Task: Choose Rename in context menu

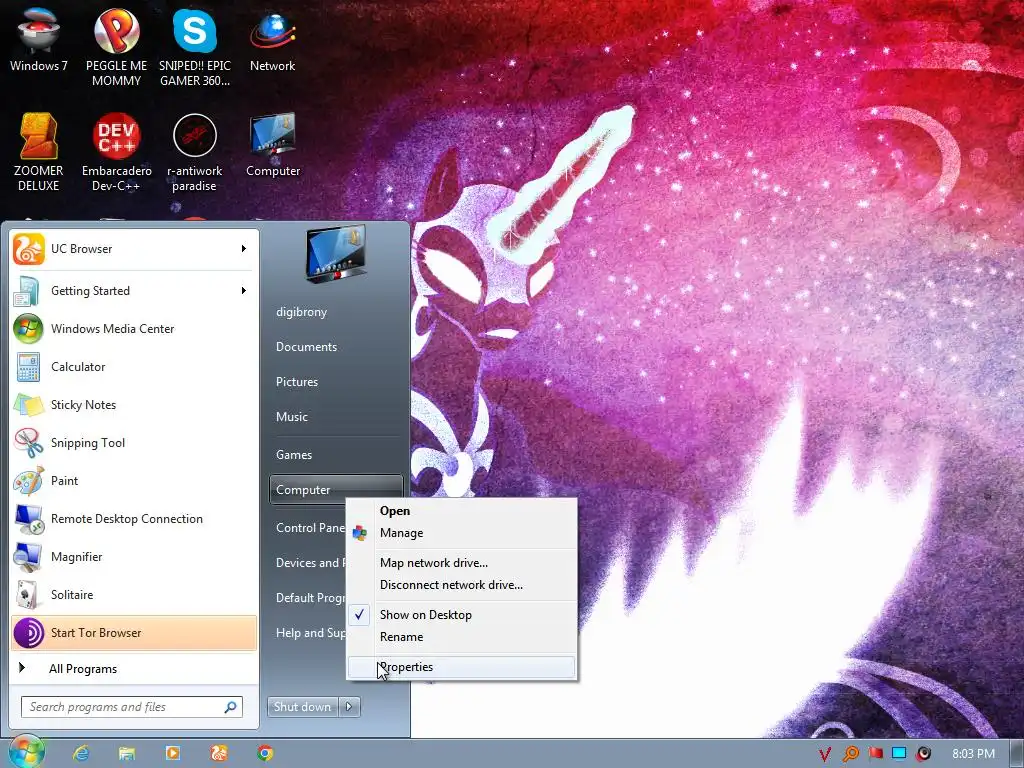Action: [461, 637]
